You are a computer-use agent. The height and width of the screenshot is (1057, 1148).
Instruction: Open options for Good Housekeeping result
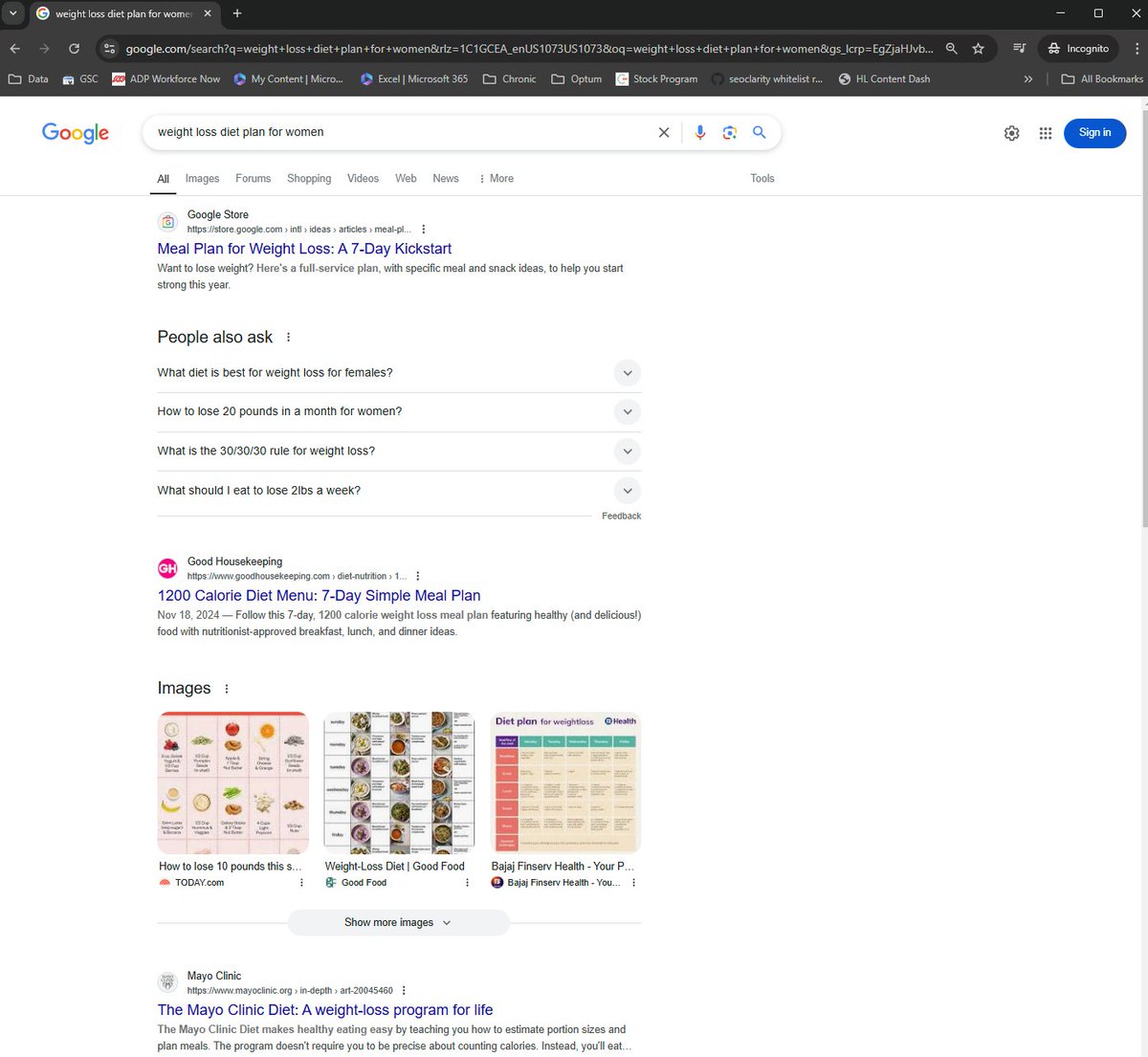coord(418,576)
